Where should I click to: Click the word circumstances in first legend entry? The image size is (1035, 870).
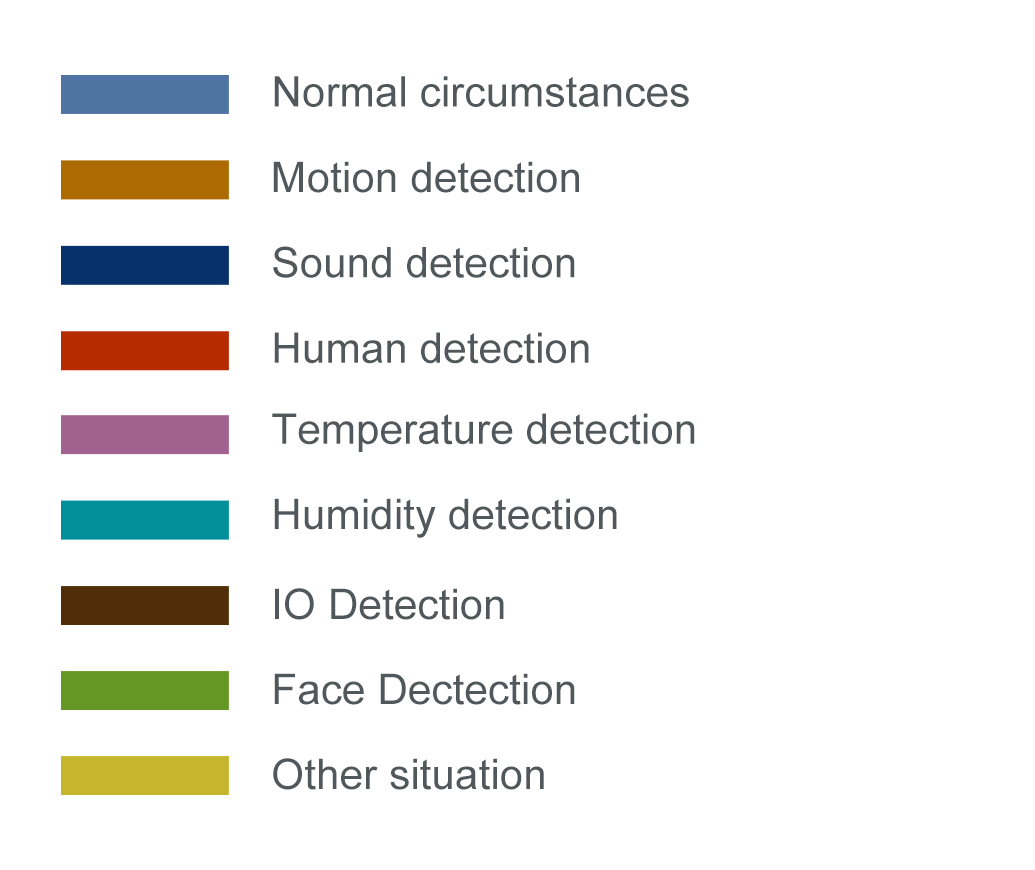[x=554, y=92]
